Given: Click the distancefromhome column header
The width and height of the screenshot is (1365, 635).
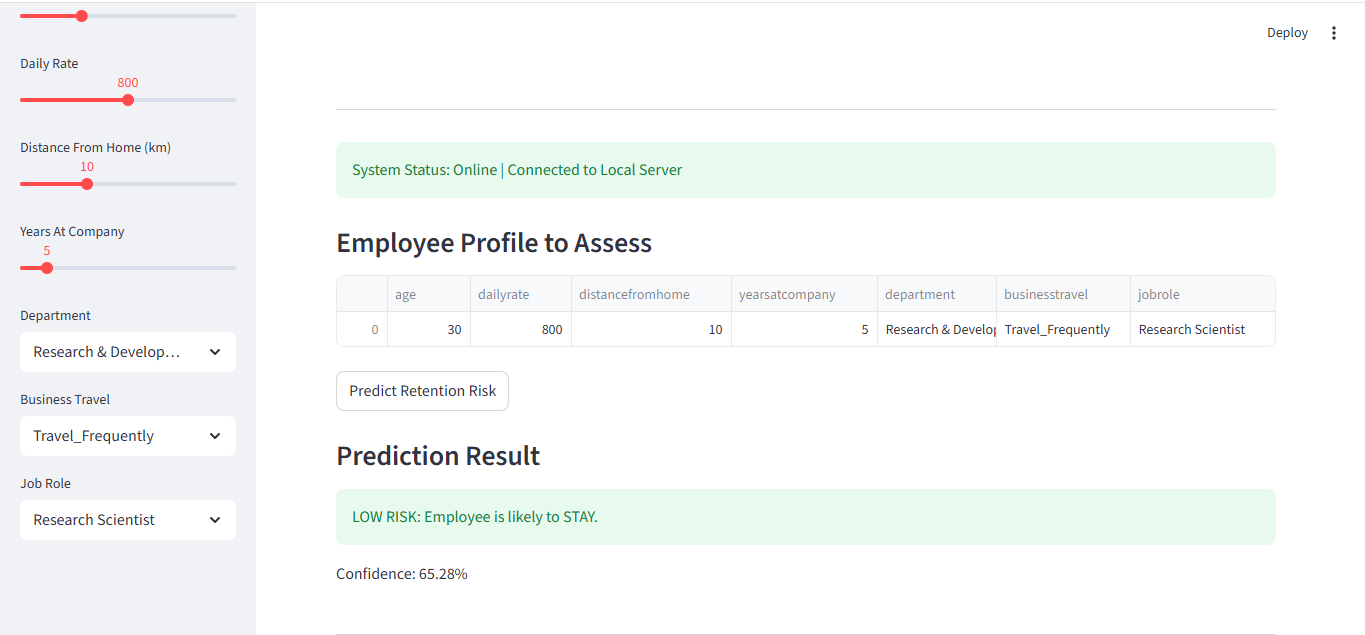Looking at the screenshot, I should pos(651,294).
